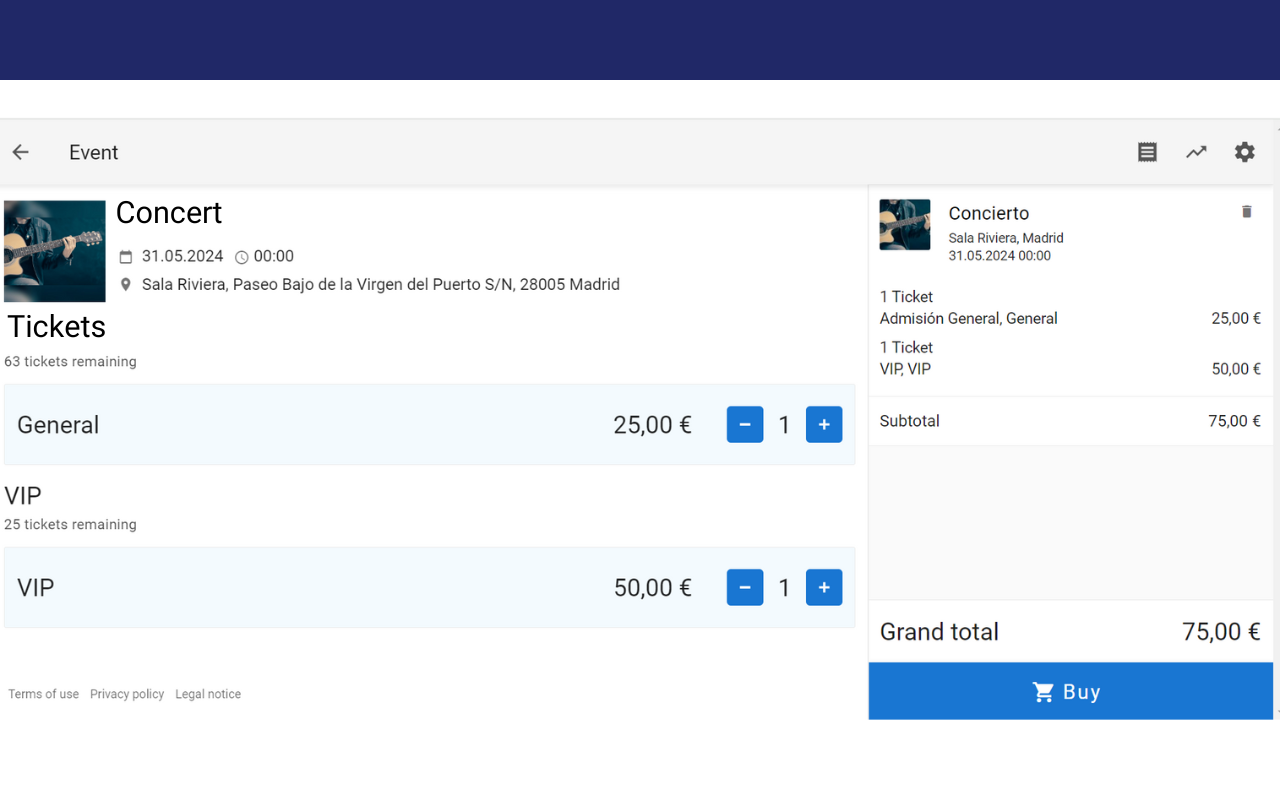The height and width of the screenshot is (800, 1280).
Task: Open the statistics trend icon
Action: (1196, 152)
